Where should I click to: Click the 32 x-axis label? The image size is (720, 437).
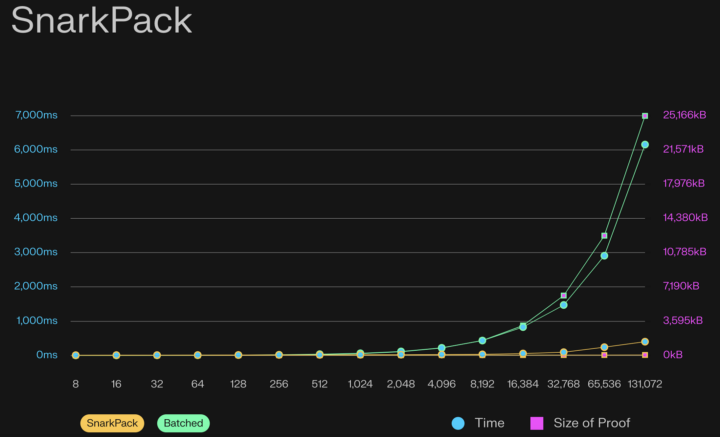[157, 384]
